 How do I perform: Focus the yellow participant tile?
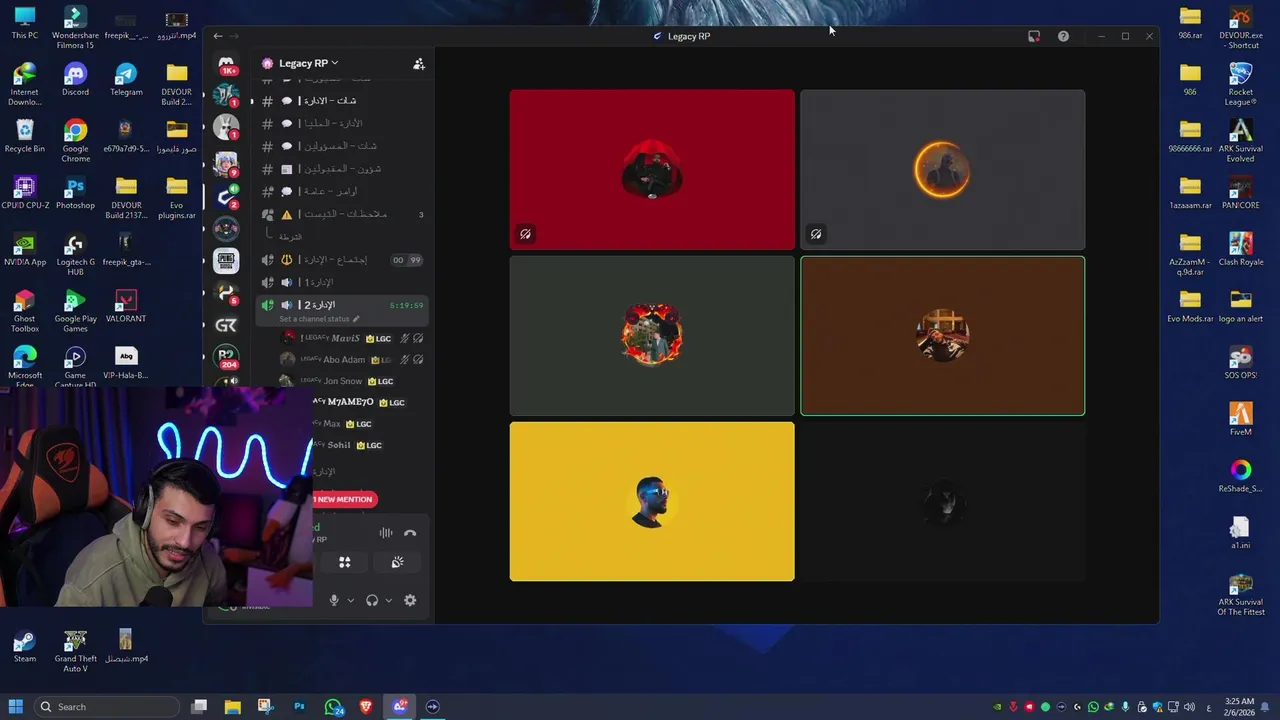[652, 501]
